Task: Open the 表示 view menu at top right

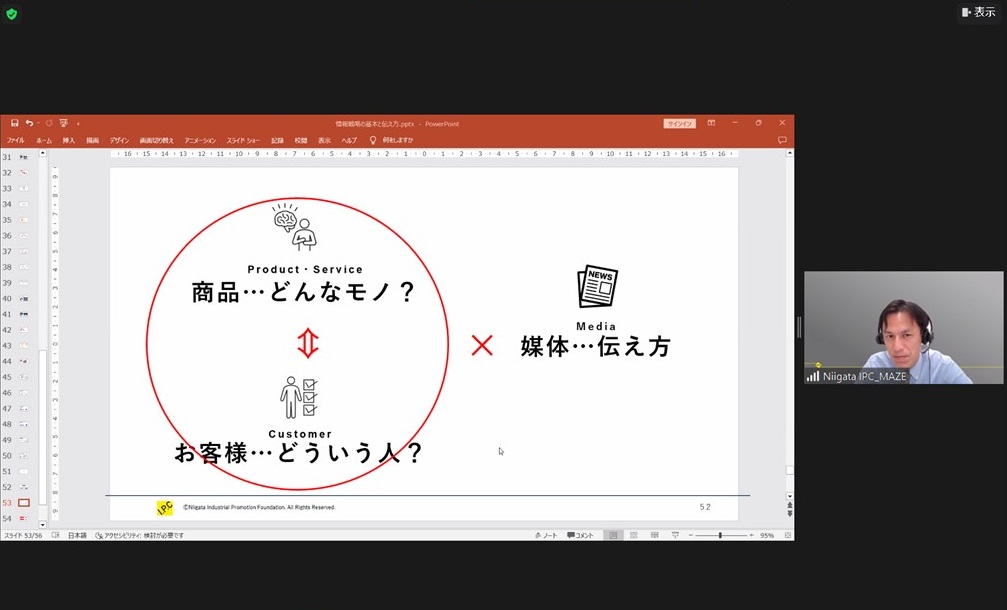Action: click(x=978, y=12)
